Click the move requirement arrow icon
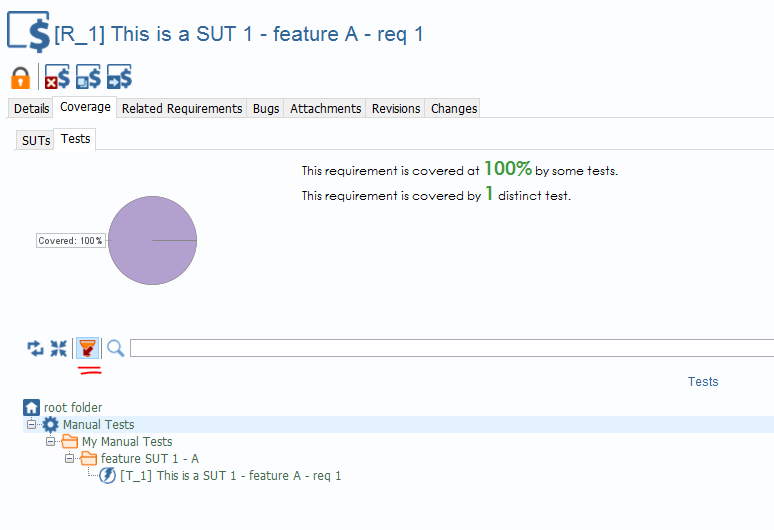The image size is (774, 530). coord(120,77)
